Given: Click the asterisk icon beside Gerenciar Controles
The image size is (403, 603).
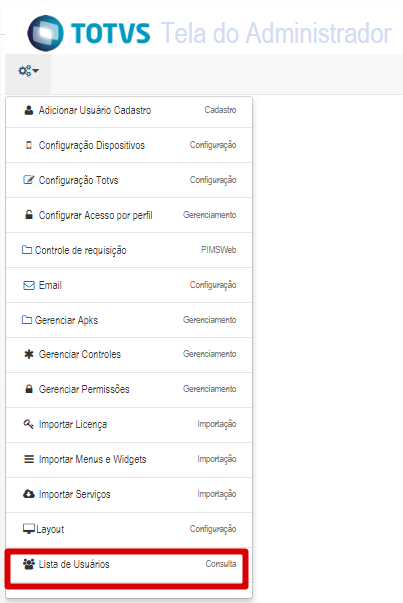Looking at the screenshot, I should [x=29, y=354].
